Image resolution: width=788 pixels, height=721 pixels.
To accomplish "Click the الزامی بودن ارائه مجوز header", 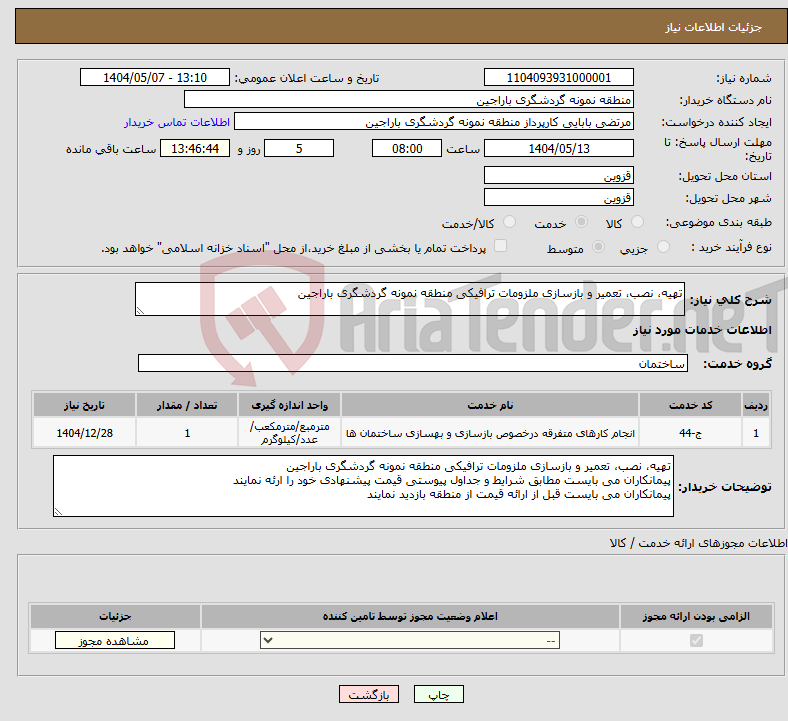I will [696, 616].
